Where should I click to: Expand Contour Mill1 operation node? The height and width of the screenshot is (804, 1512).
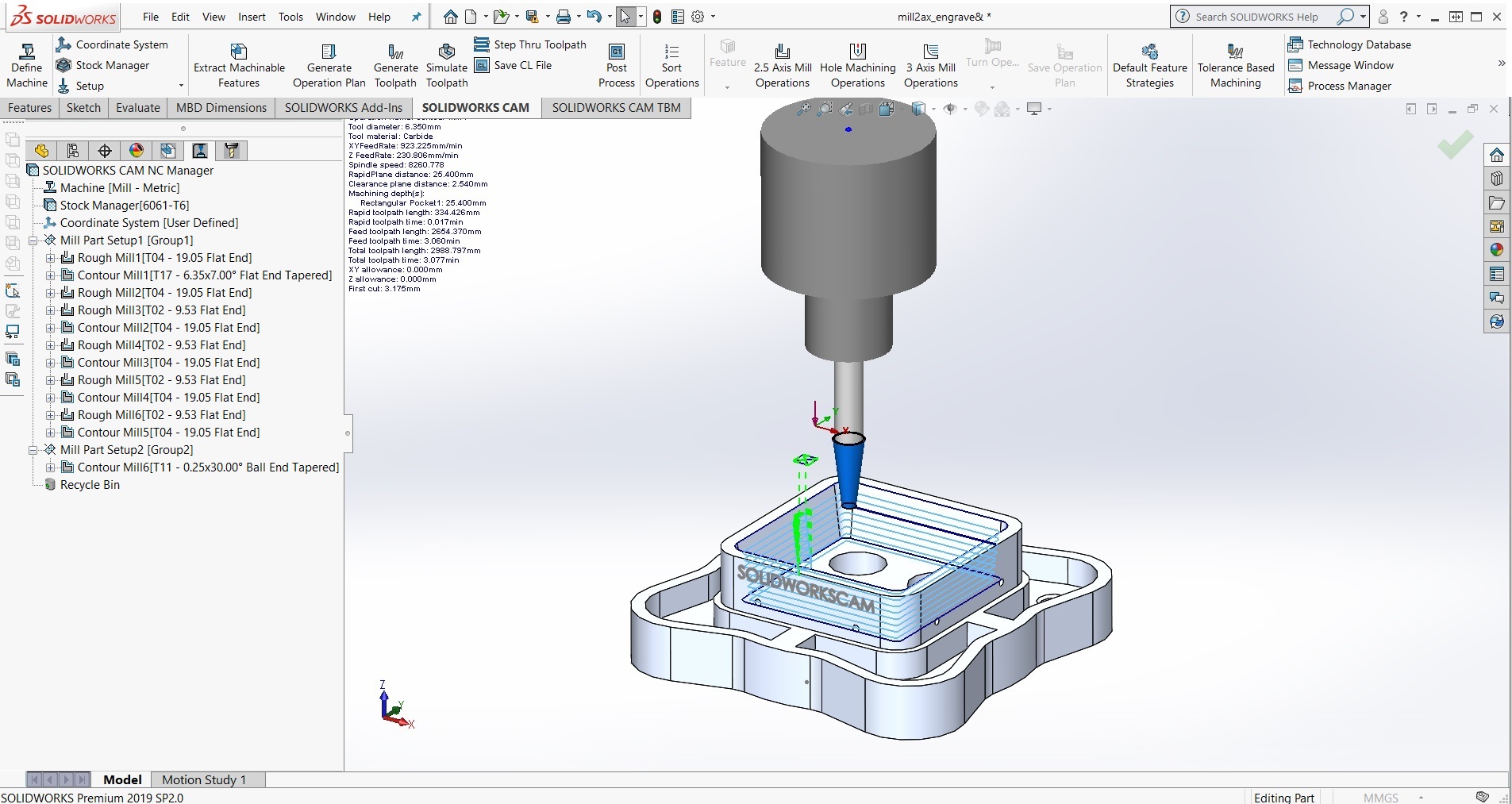coord(50,275)
